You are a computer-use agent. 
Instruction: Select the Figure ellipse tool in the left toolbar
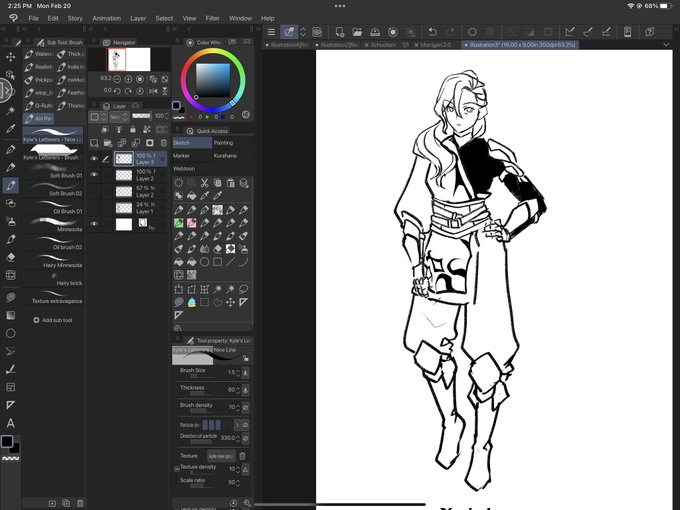pos(10,333)
